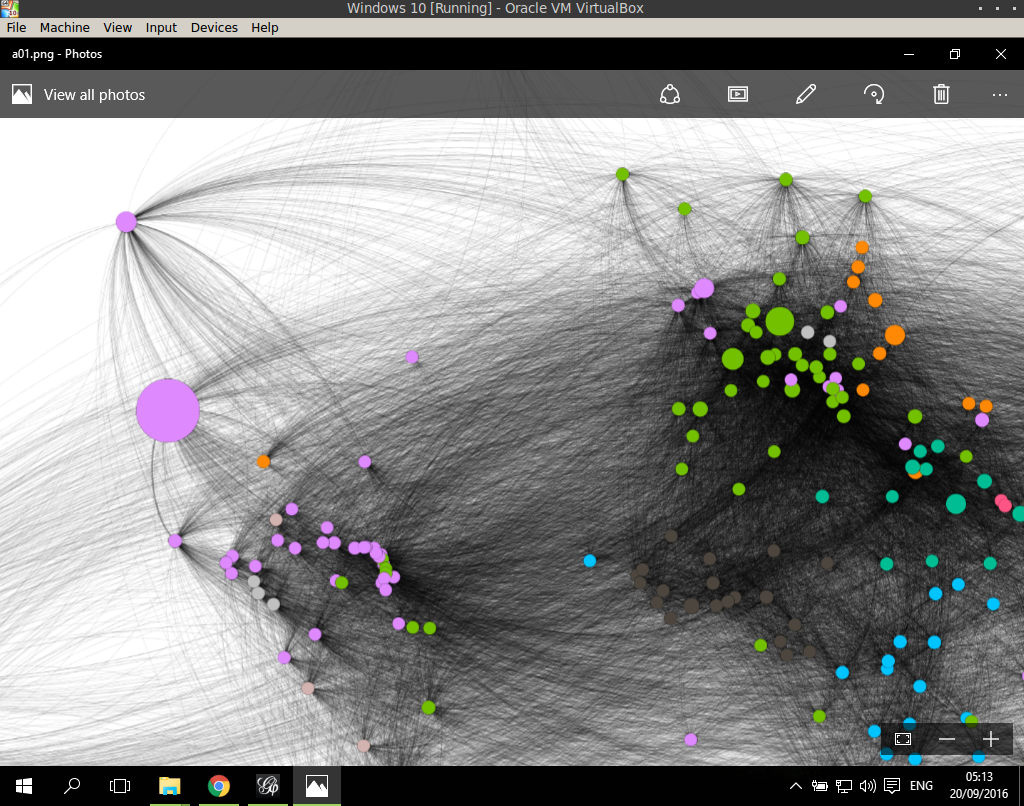Toggle fit-to-window view icon
This screenshot has width=1024, height=806.
(x=903, y=739)
